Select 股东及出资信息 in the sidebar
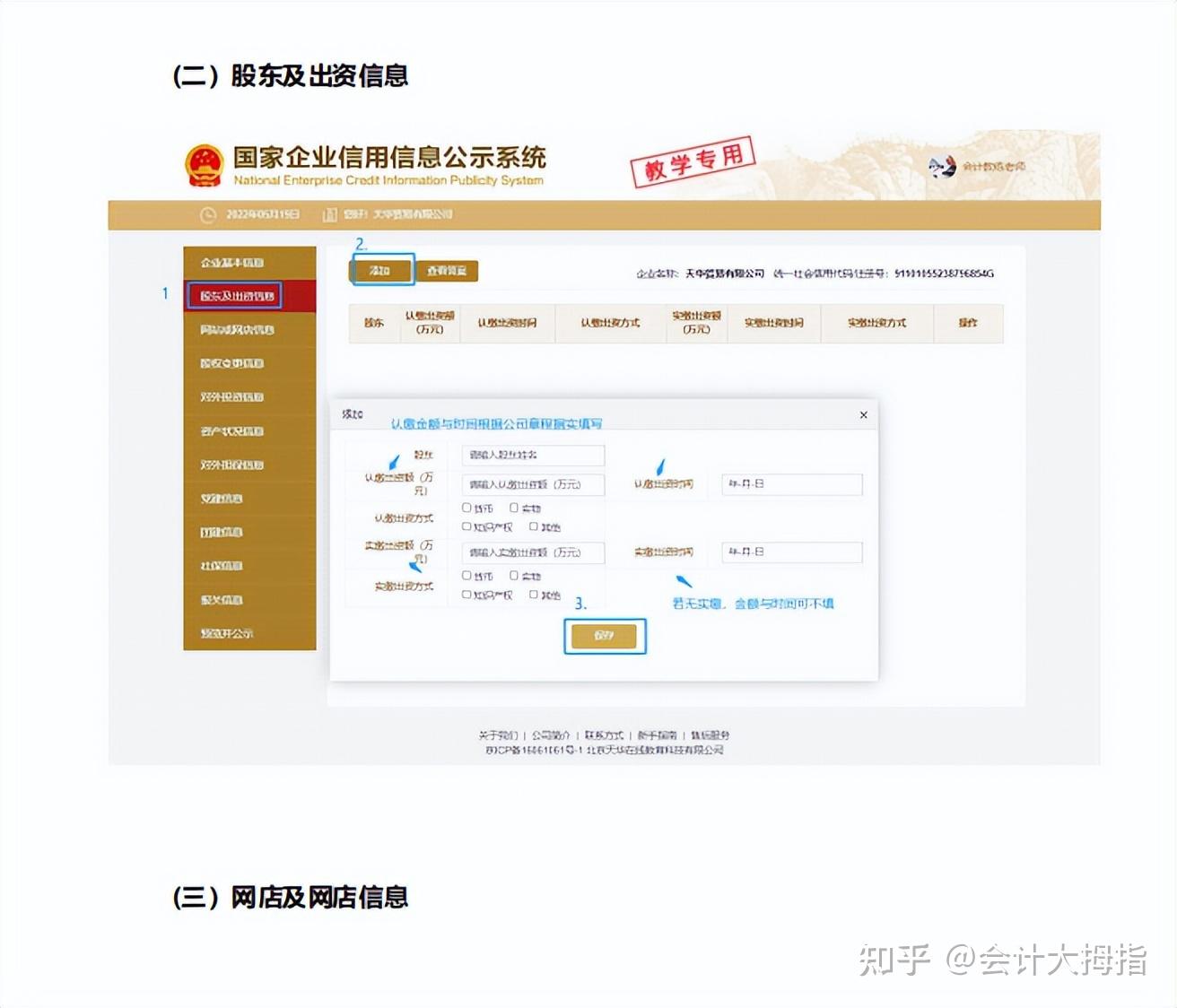The image size is (1177, 1008). click(x=249, y=296)
